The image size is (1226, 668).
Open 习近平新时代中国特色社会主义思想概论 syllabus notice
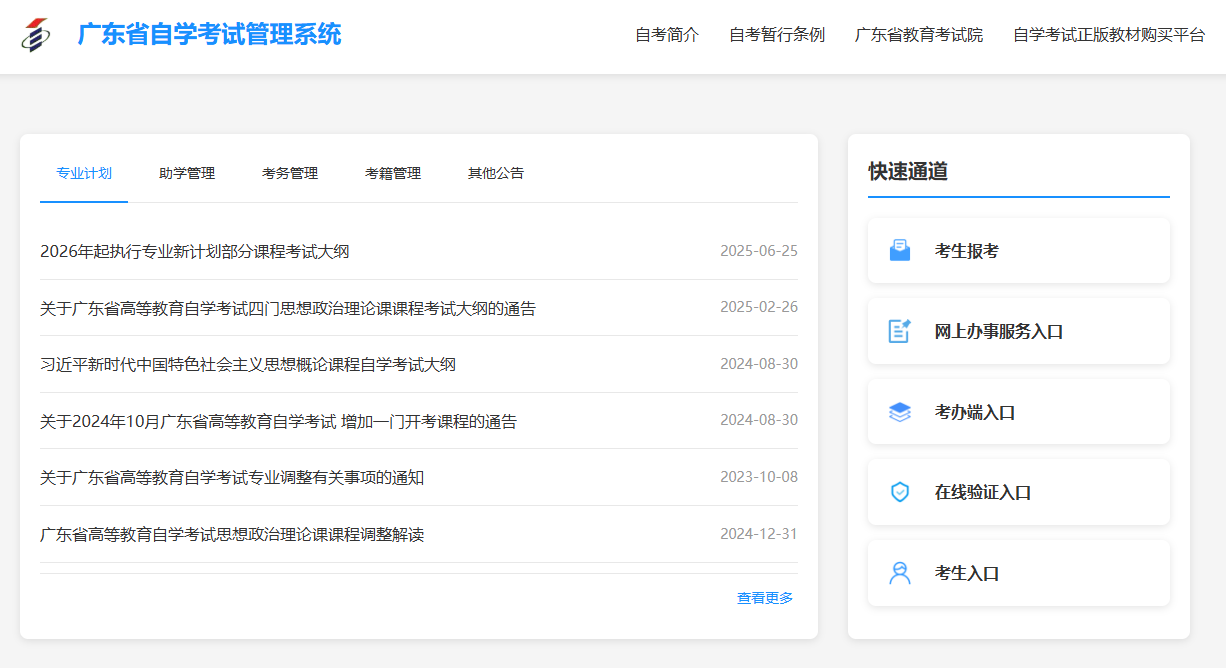pos(248,365)
